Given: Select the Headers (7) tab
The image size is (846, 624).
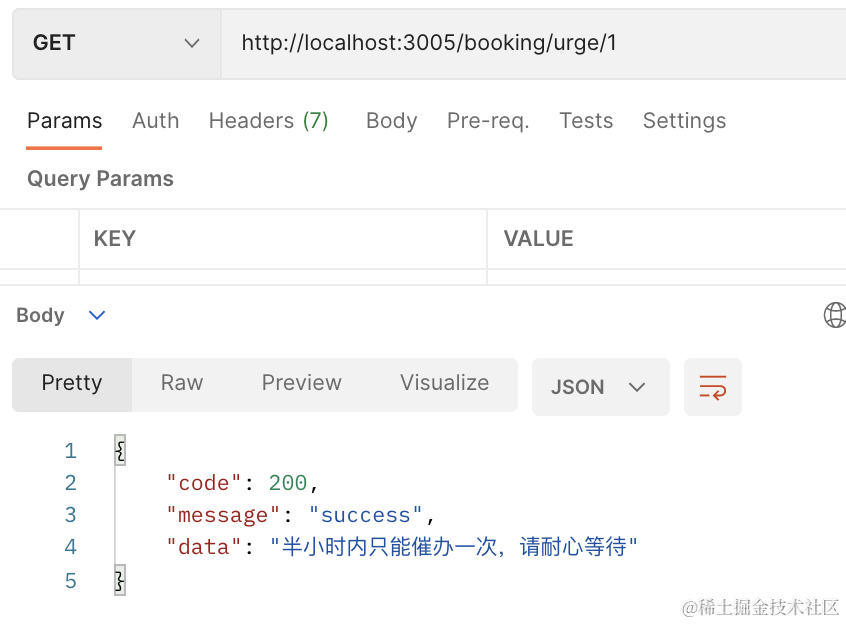Looking at the screenshot, I should (x=268, y=121).
